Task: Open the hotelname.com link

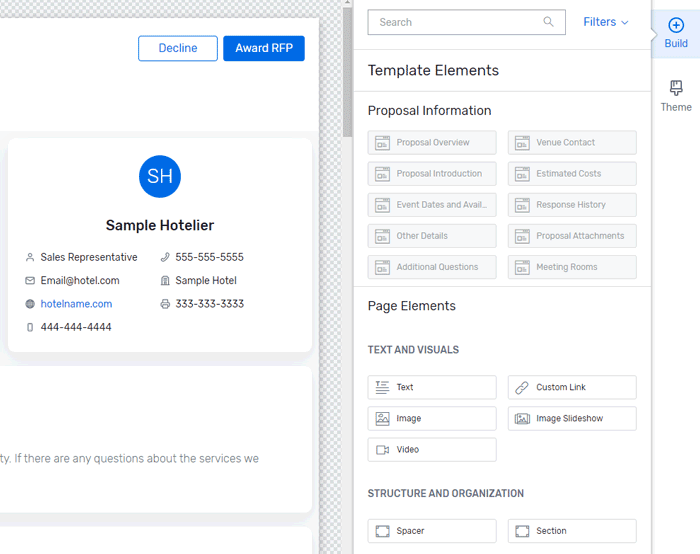Action: tap(76, 304)
